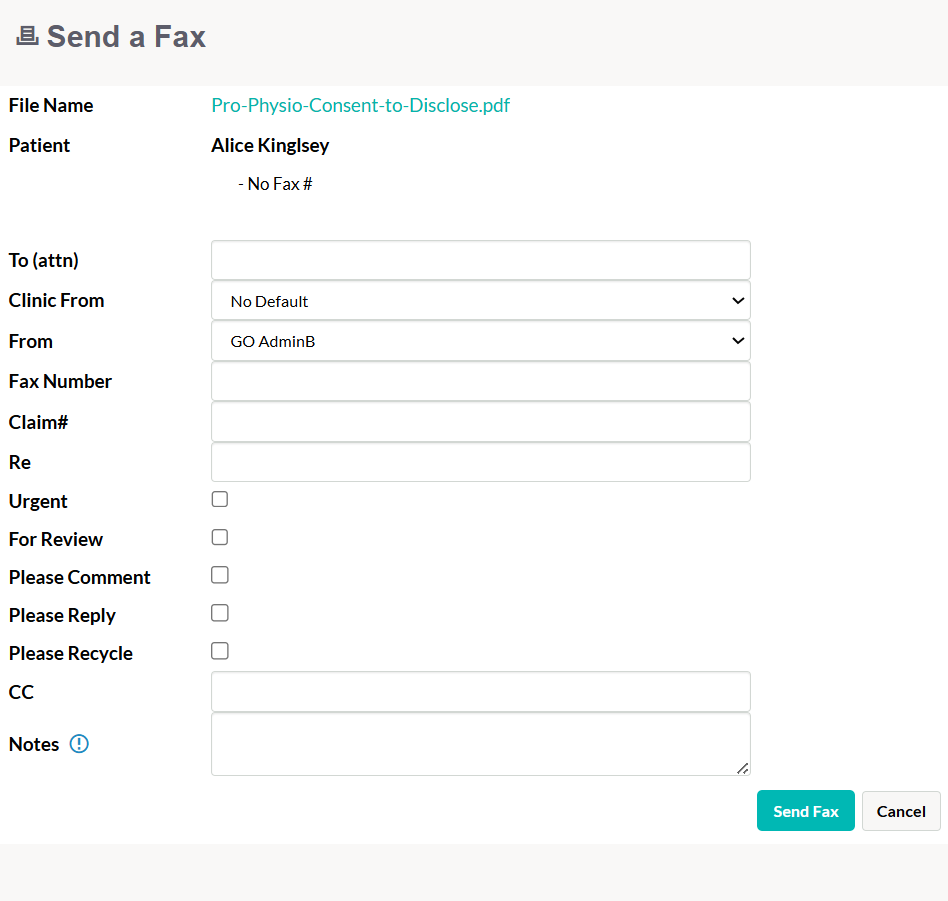
Task: Select the Claim# text field
Action: point(481,422)
